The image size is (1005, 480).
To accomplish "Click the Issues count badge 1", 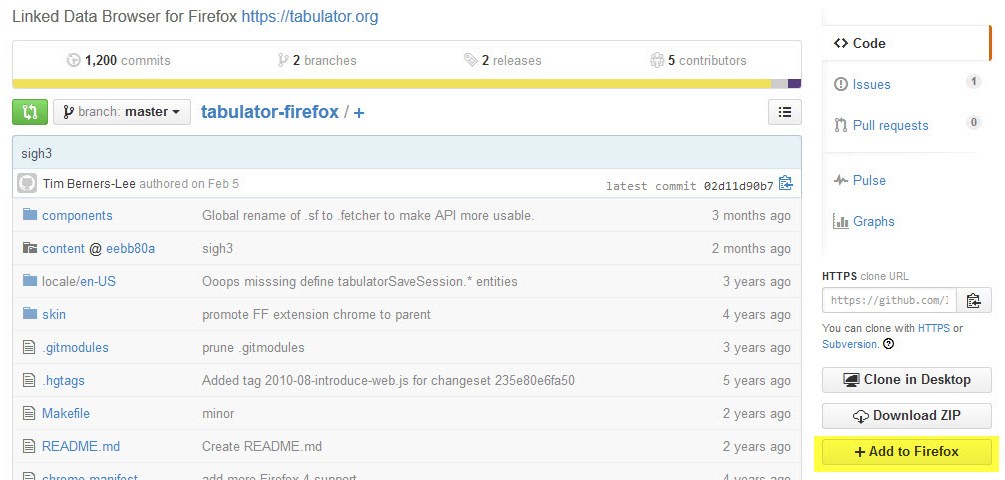I will click(x=974, y=81).
